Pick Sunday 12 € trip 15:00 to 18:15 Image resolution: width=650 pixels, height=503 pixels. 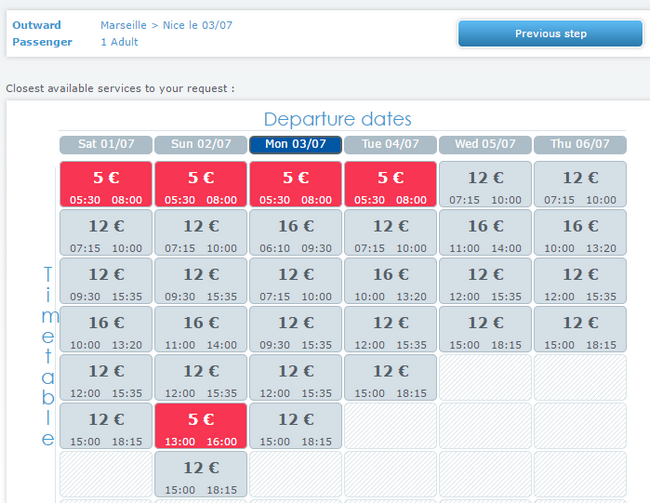pos(201,474)
